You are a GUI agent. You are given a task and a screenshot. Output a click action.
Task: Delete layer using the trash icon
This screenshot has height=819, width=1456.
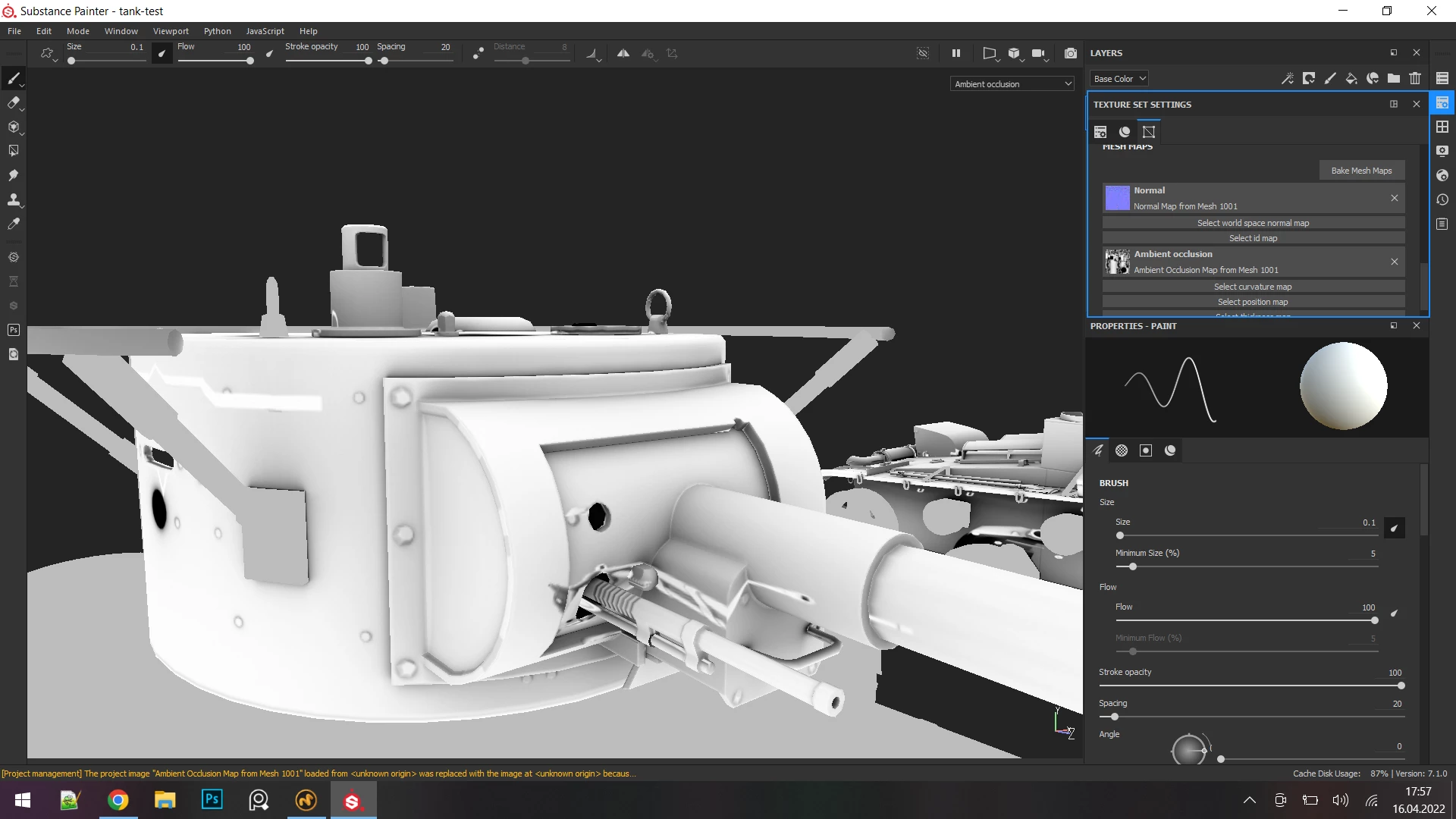coord(1415,78)
